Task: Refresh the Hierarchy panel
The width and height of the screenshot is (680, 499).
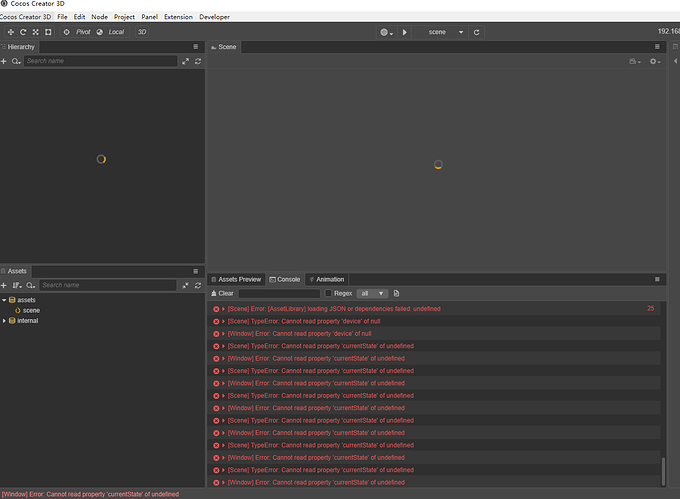Action: coord(198,61)
